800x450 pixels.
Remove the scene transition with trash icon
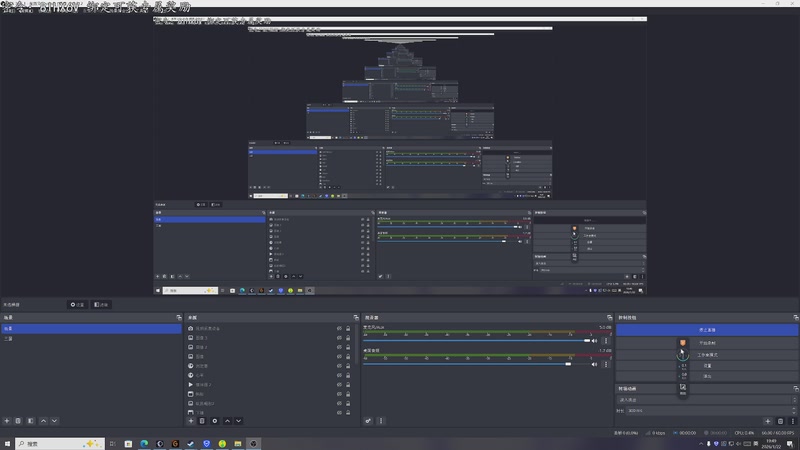[780, 421]
